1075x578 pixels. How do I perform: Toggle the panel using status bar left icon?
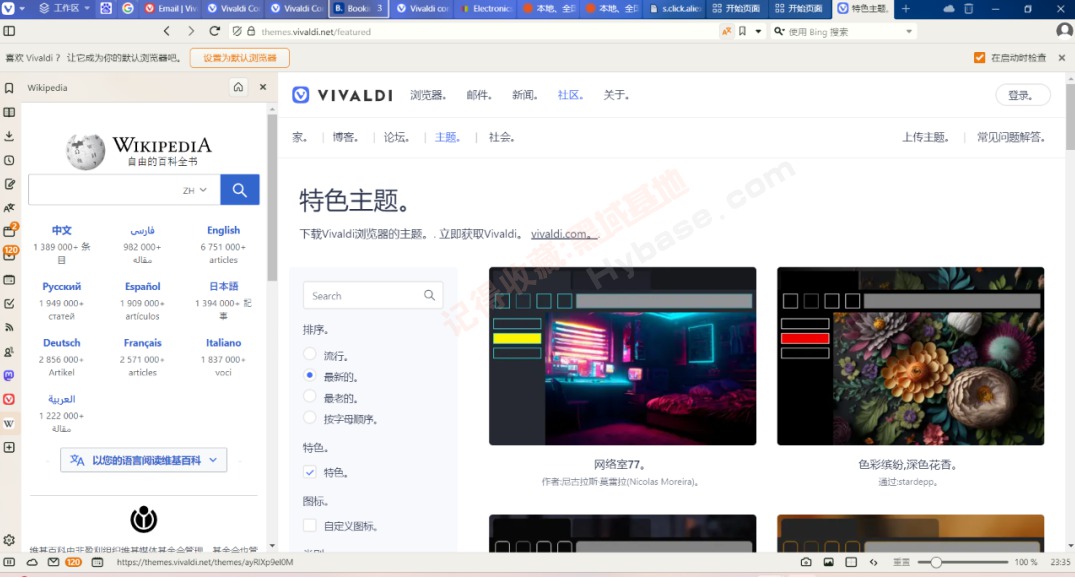click(9, 562)
